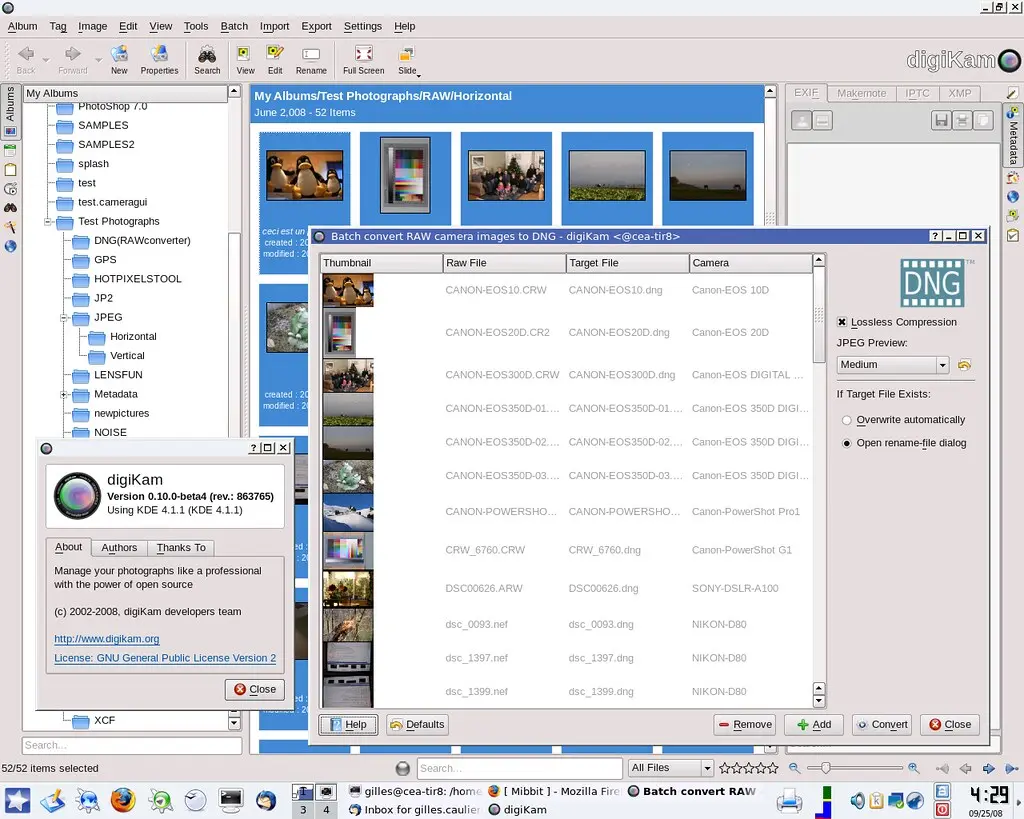Switch to the Authors tab in About digiKam
The height and width of the screenshot is (819, 1024).
point(119,547)
